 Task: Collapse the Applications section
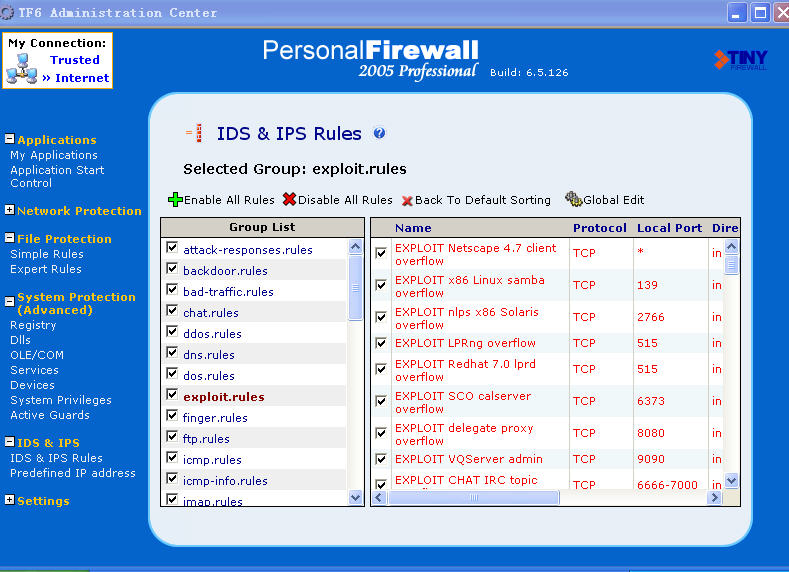point(10,139)
